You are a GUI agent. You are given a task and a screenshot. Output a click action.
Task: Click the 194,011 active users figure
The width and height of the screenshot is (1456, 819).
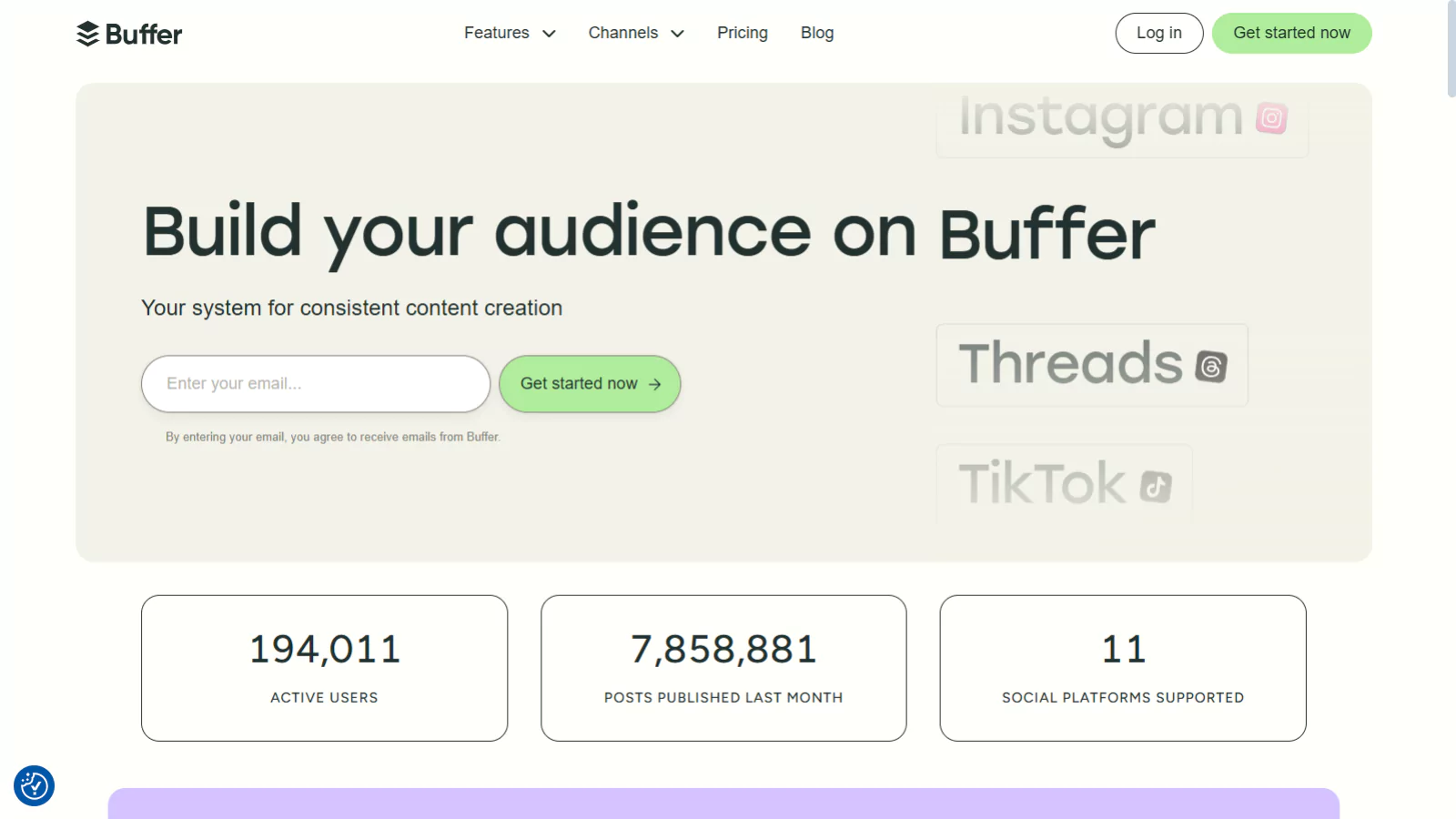pos(325,650)
